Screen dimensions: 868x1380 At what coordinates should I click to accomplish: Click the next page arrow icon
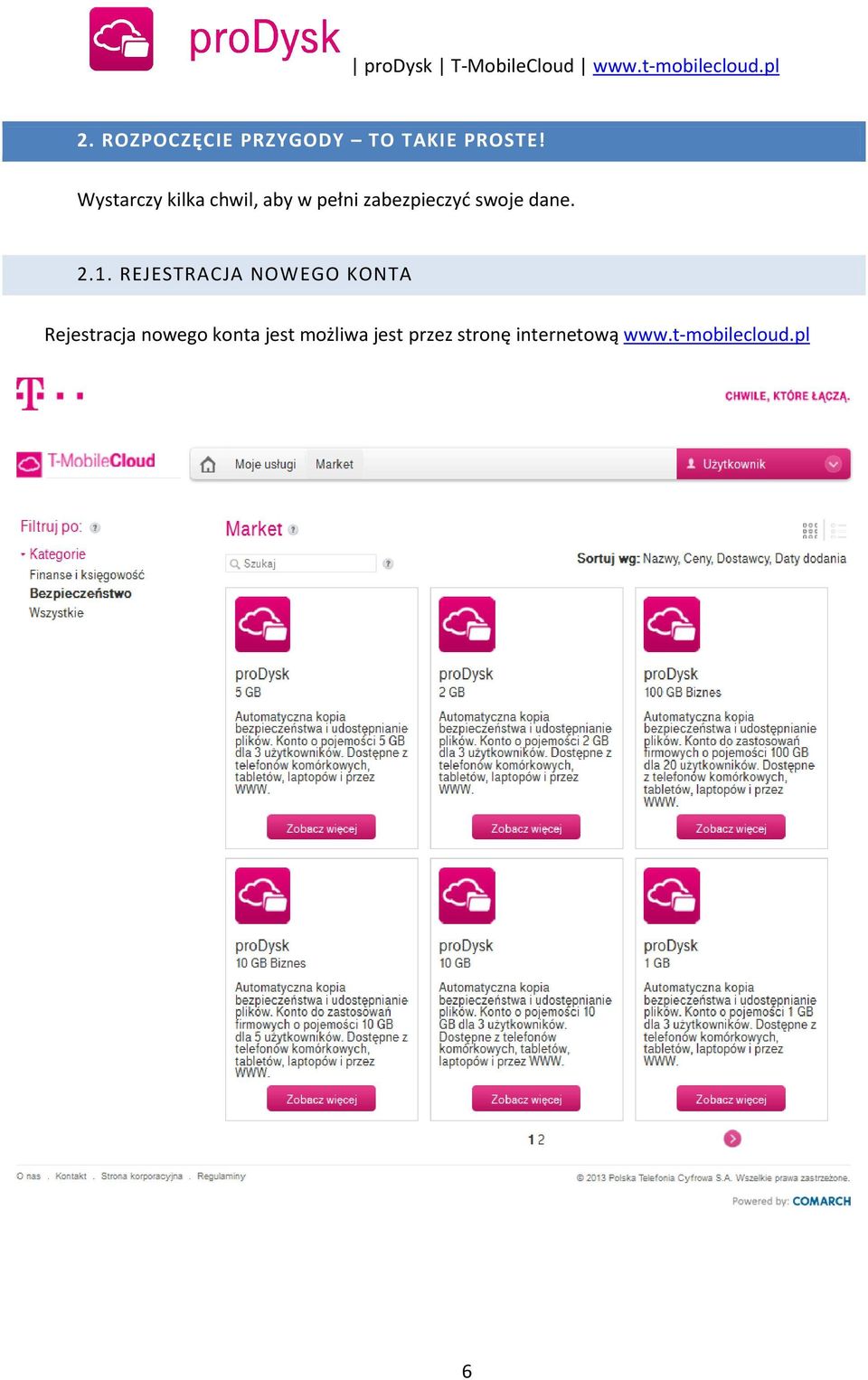click(x=732, y=1139)
